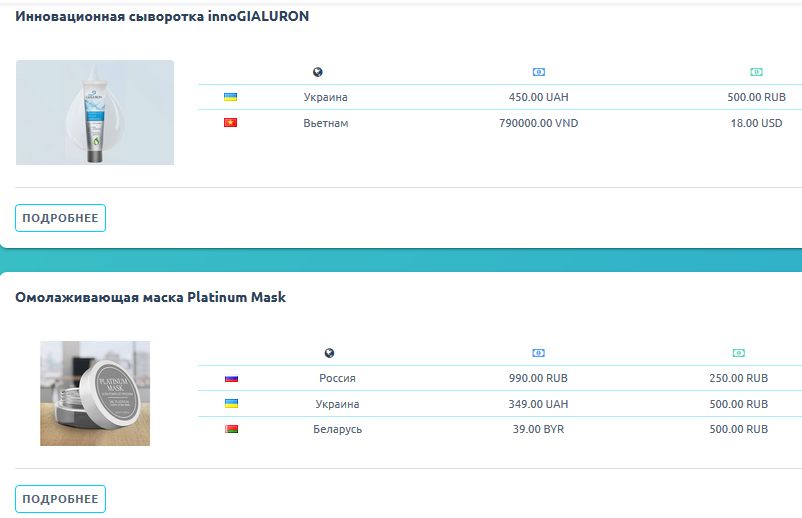Click the globe icon in Platinum Mask table header
This screenshot has width=802, height=518.
pyautogui.click(x=329, y=353)
